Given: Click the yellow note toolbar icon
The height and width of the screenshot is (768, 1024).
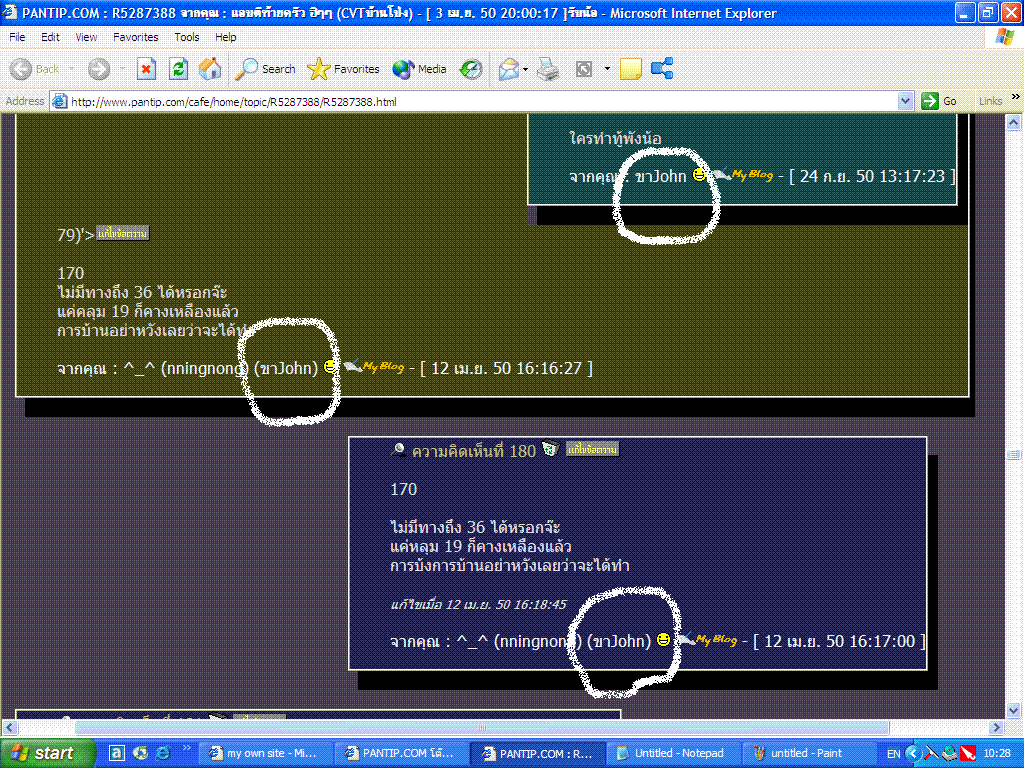Looking at the screenshot, I should click(x=630, y=69).
